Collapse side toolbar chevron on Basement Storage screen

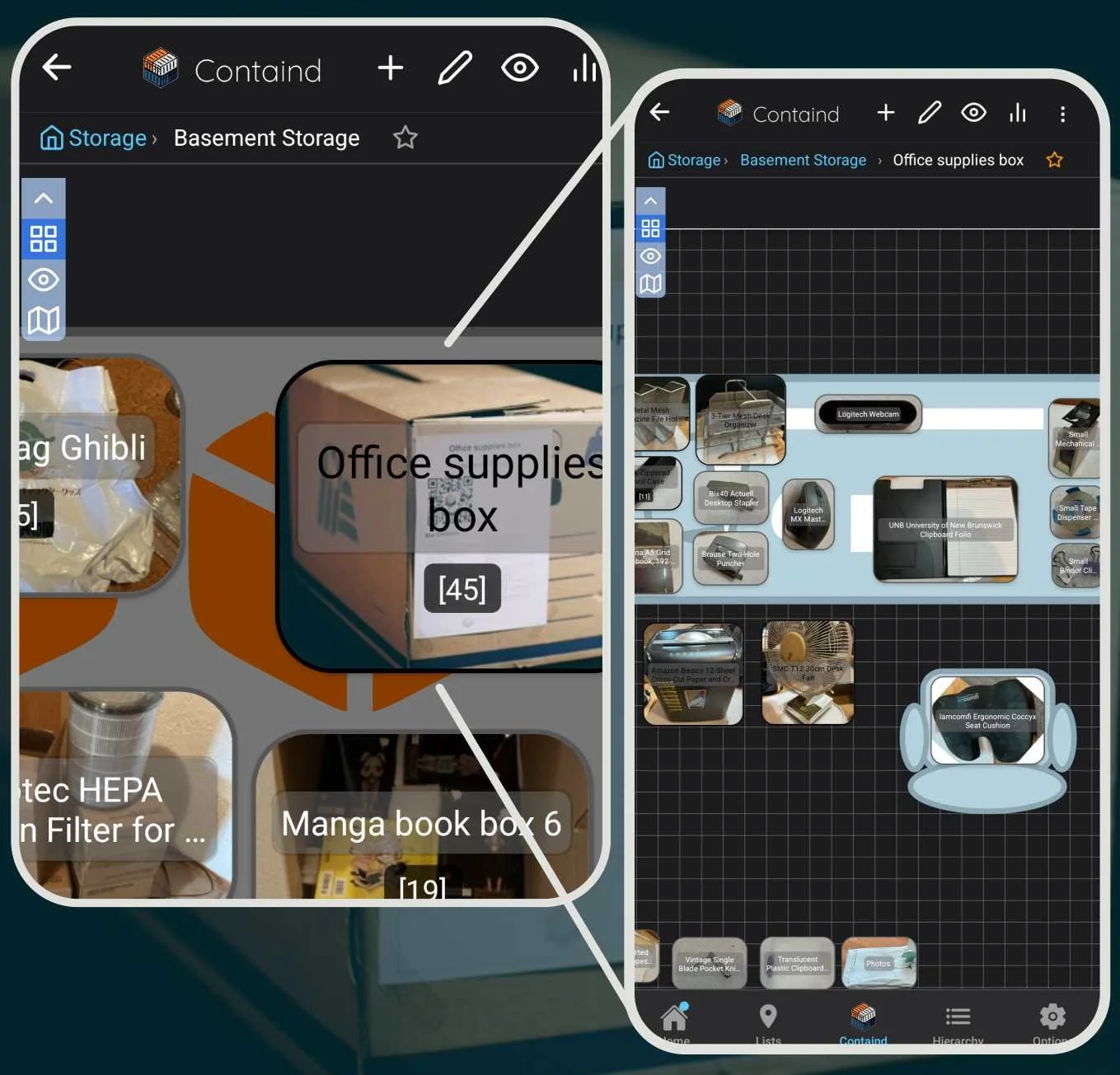pos(44,199)
